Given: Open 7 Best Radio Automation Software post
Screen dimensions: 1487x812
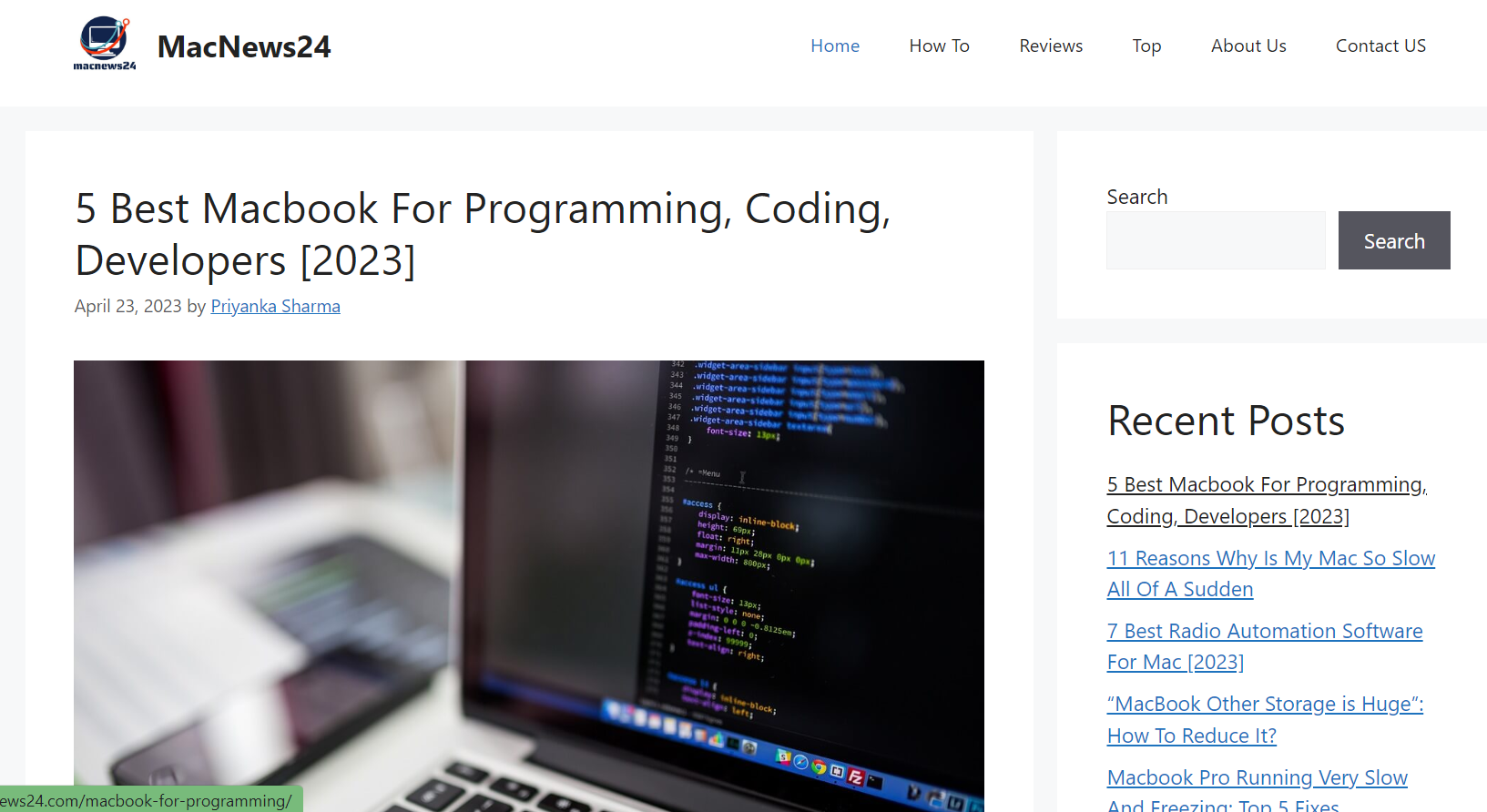Looking at the screenshot, I should [x=1264, y=646].
